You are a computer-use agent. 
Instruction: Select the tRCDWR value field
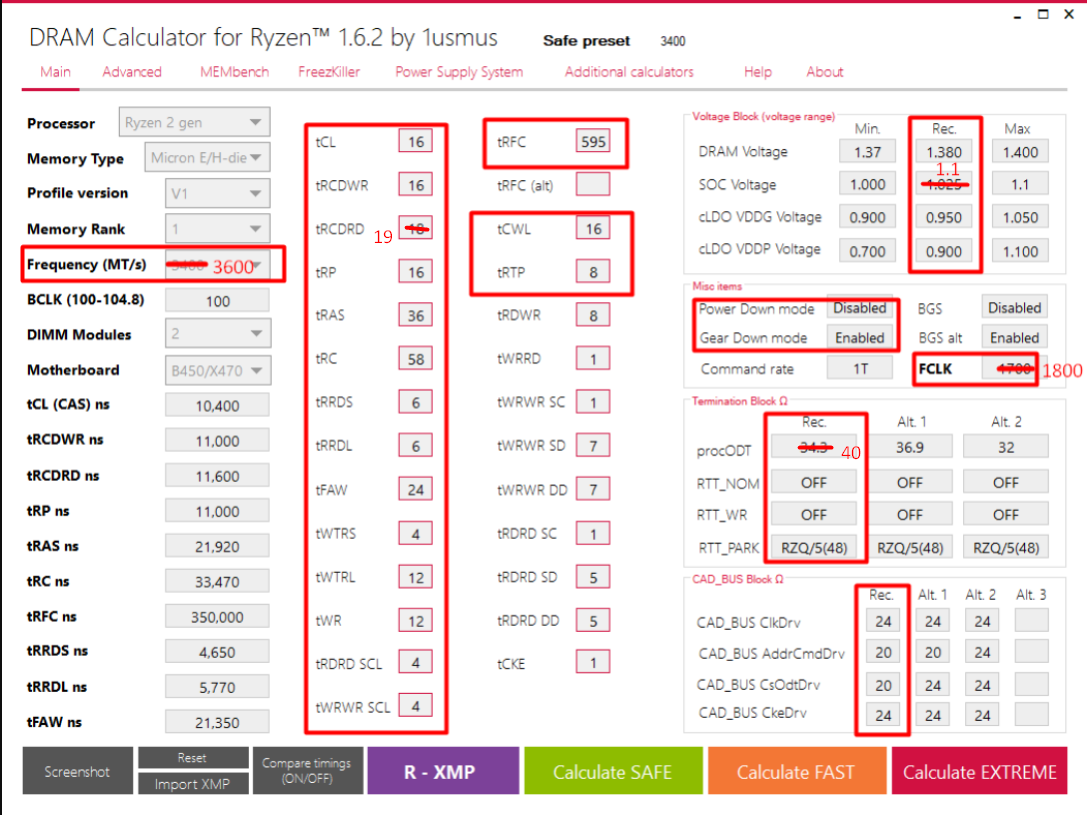415,185
